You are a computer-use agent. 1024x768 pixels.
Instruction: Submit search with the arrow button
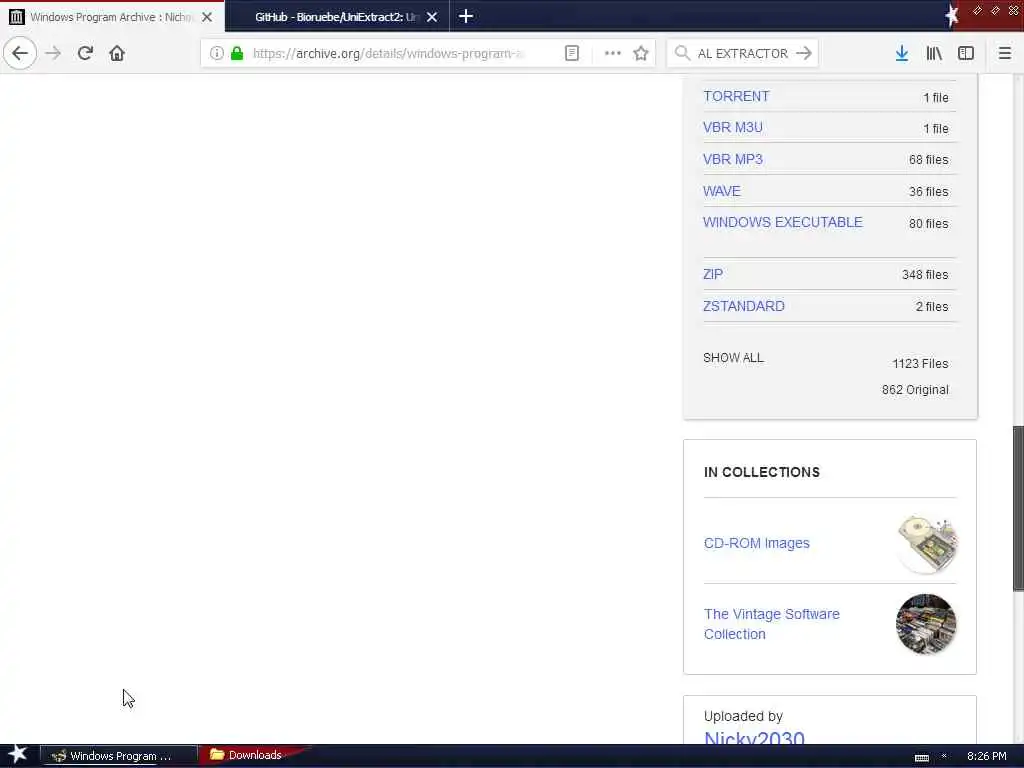pyautogui.click(x=804, y=53)
